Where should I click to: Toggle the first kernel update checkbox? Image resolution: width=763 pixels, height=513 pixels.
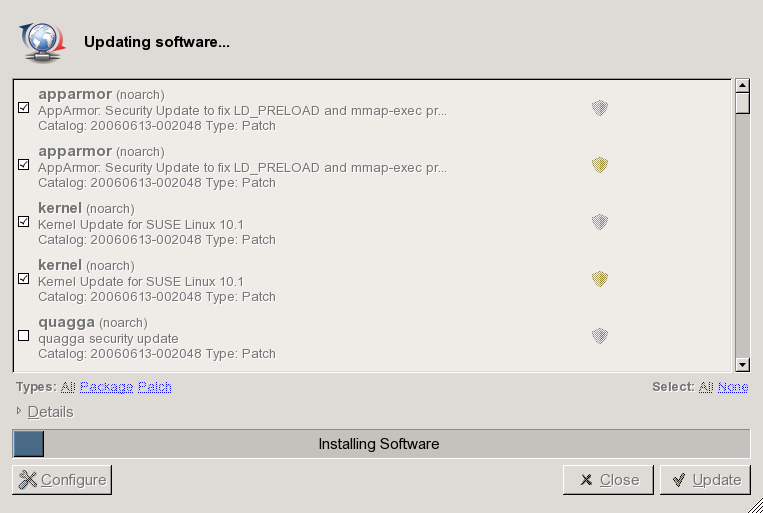point(24,222)
